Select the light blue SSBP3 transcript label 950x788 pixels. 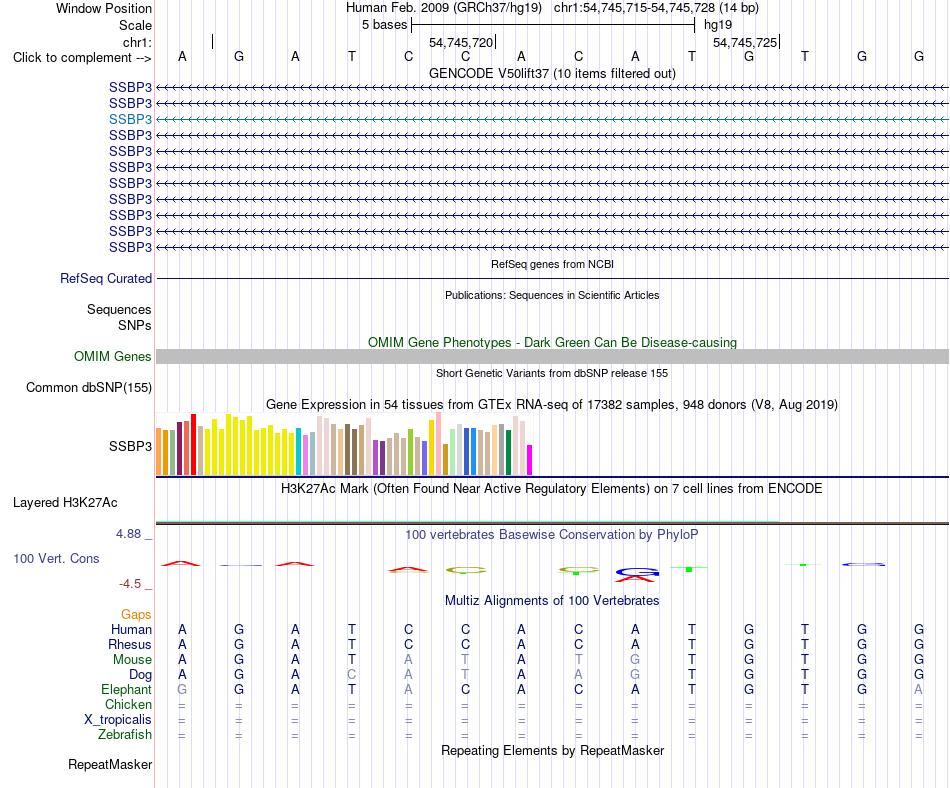click(x=130, y=119)
